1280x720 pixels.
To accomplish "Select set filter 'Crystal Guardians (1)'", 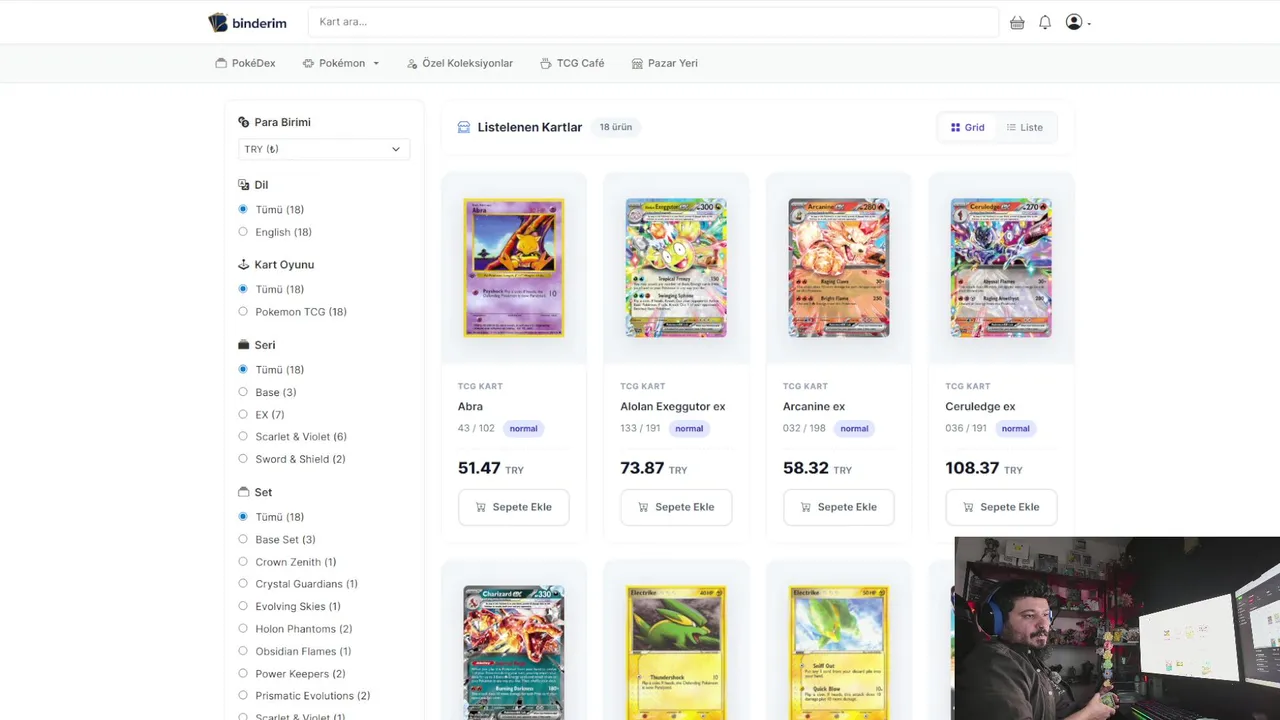I will coord(297,584).
